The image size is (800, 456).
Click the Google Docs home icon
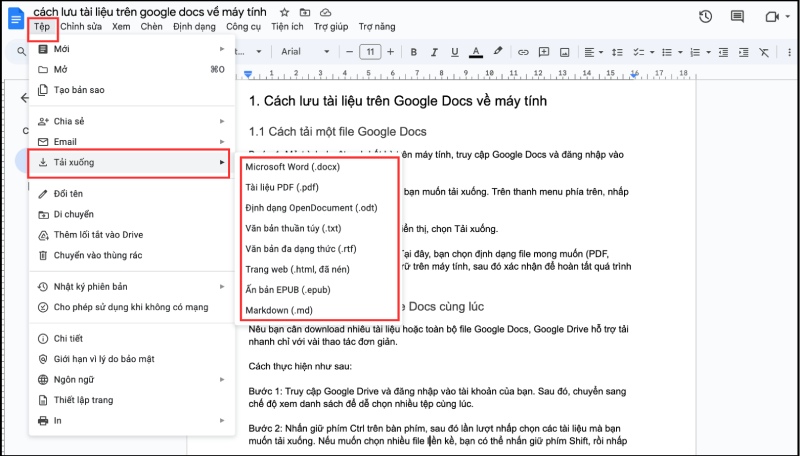point(16,20)
